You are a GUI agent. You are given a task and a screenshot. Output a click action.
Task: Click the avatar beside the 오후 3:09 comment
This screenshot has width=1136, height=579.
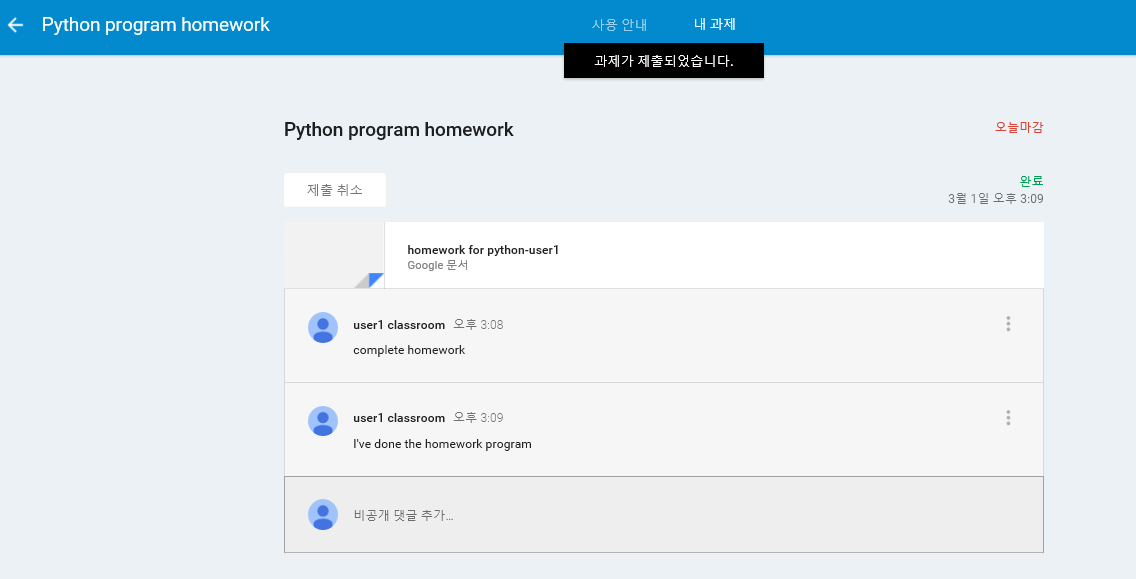[323, 421]
